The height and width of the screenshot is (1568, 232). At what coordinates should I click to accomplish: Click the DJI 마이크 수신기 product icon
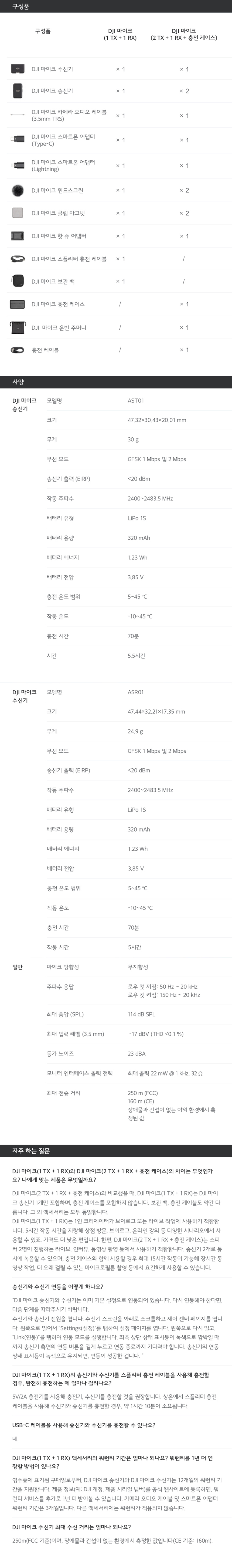(x=17, y=69)
